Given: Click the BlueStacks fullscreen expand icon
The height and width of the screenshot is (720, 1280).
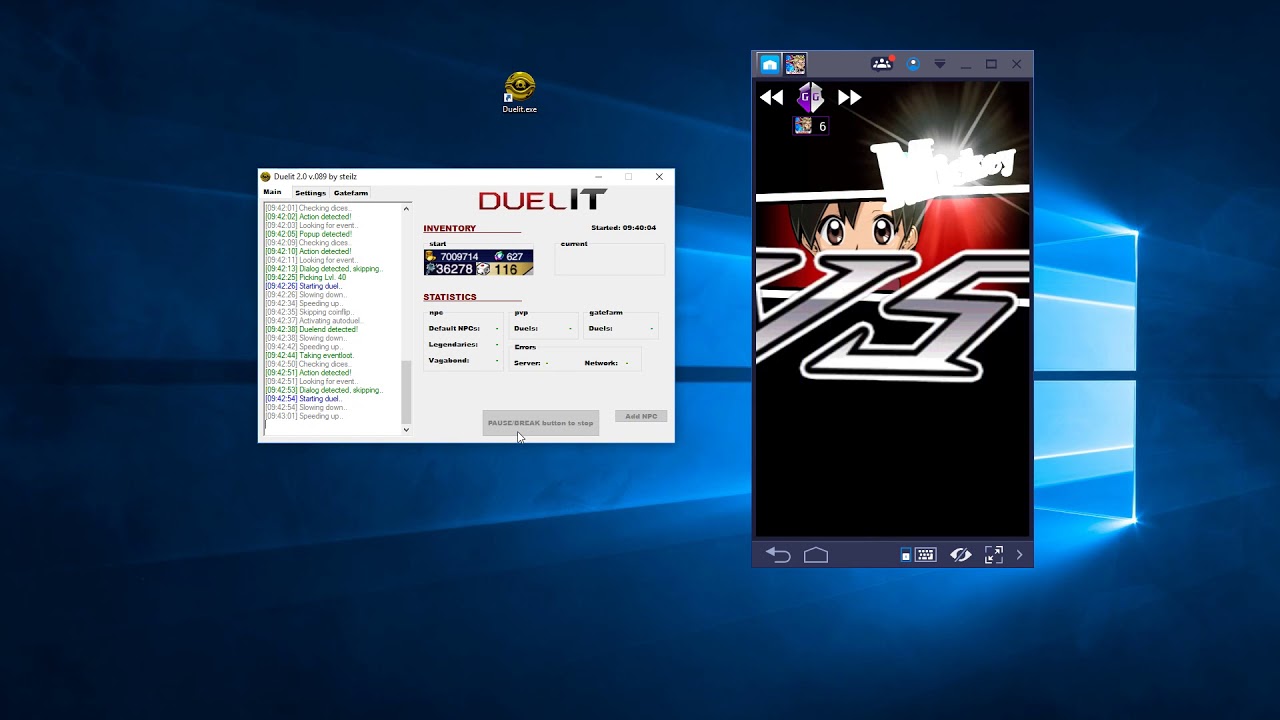Looking at the screenshot, I should pos(994,555).
